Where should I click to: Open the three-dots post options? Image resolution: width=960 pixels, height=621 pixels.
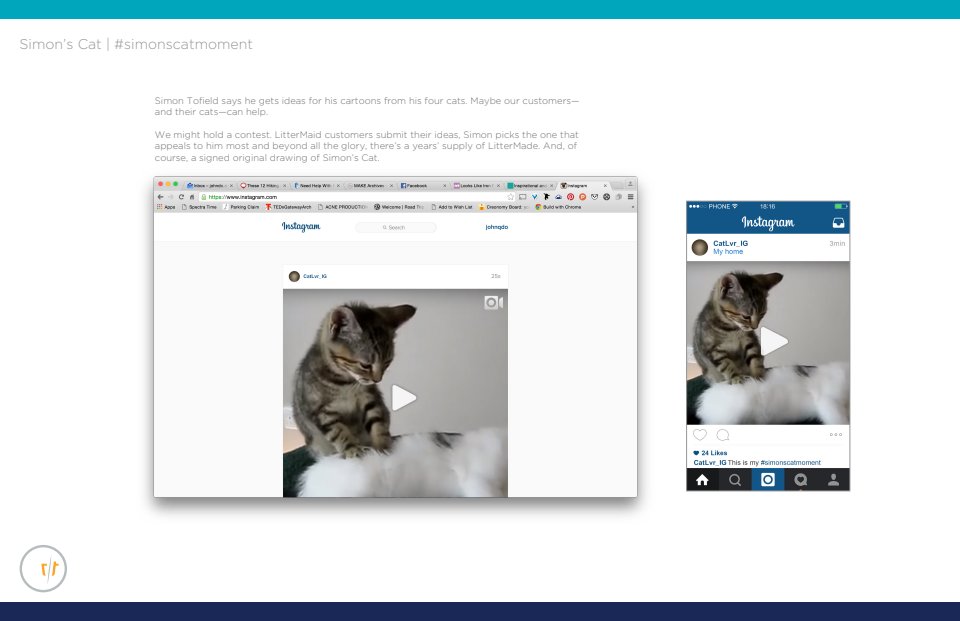click(836, 435)
